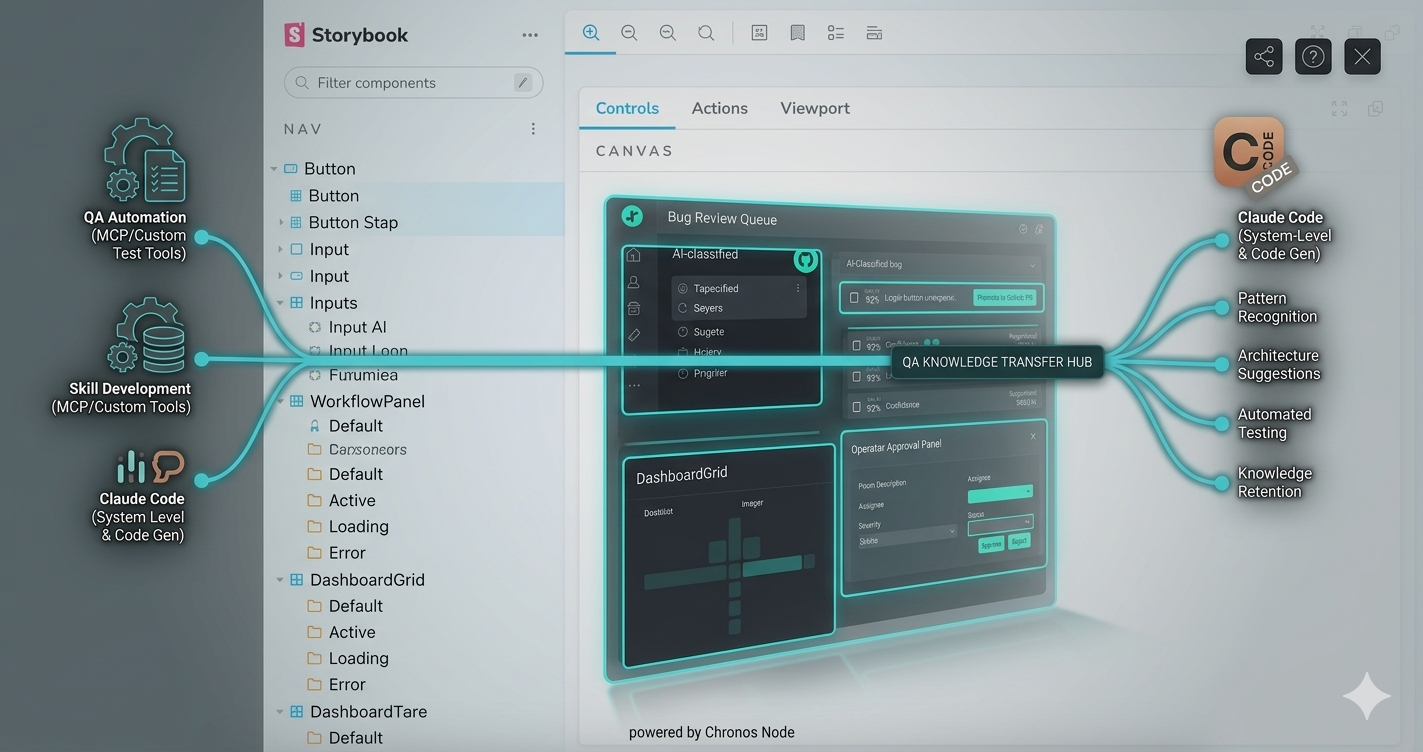Image resolution: width=1423 pixels, height=752 pixels.
Task: Switch to the Actions tab
Action: (x=719, y=107)
